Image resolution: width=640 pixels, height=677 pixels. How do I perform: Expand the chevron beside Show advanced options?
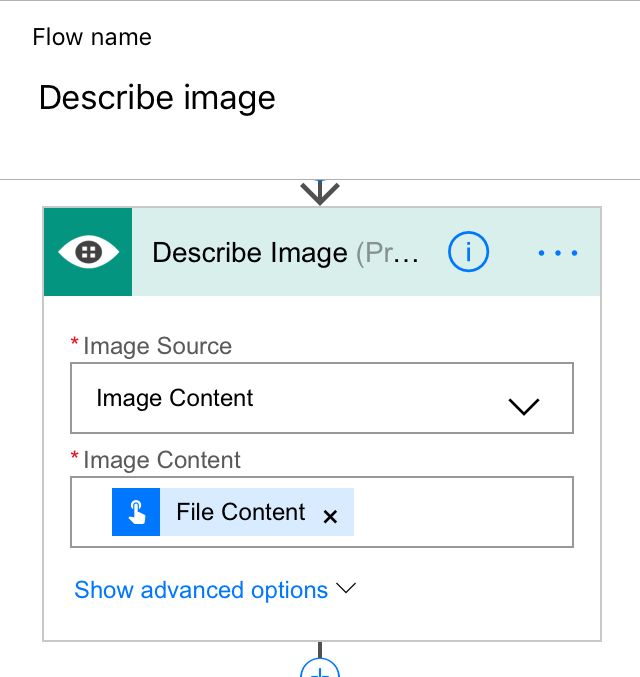click(346, 589)
